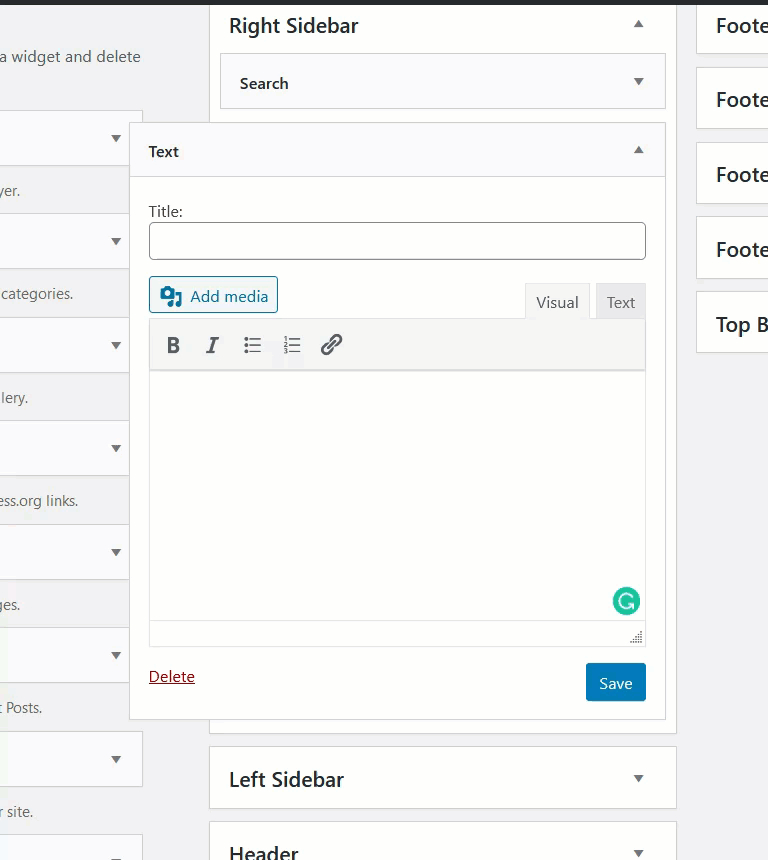Open the Top Bar widget area

(x=738, y=324)
